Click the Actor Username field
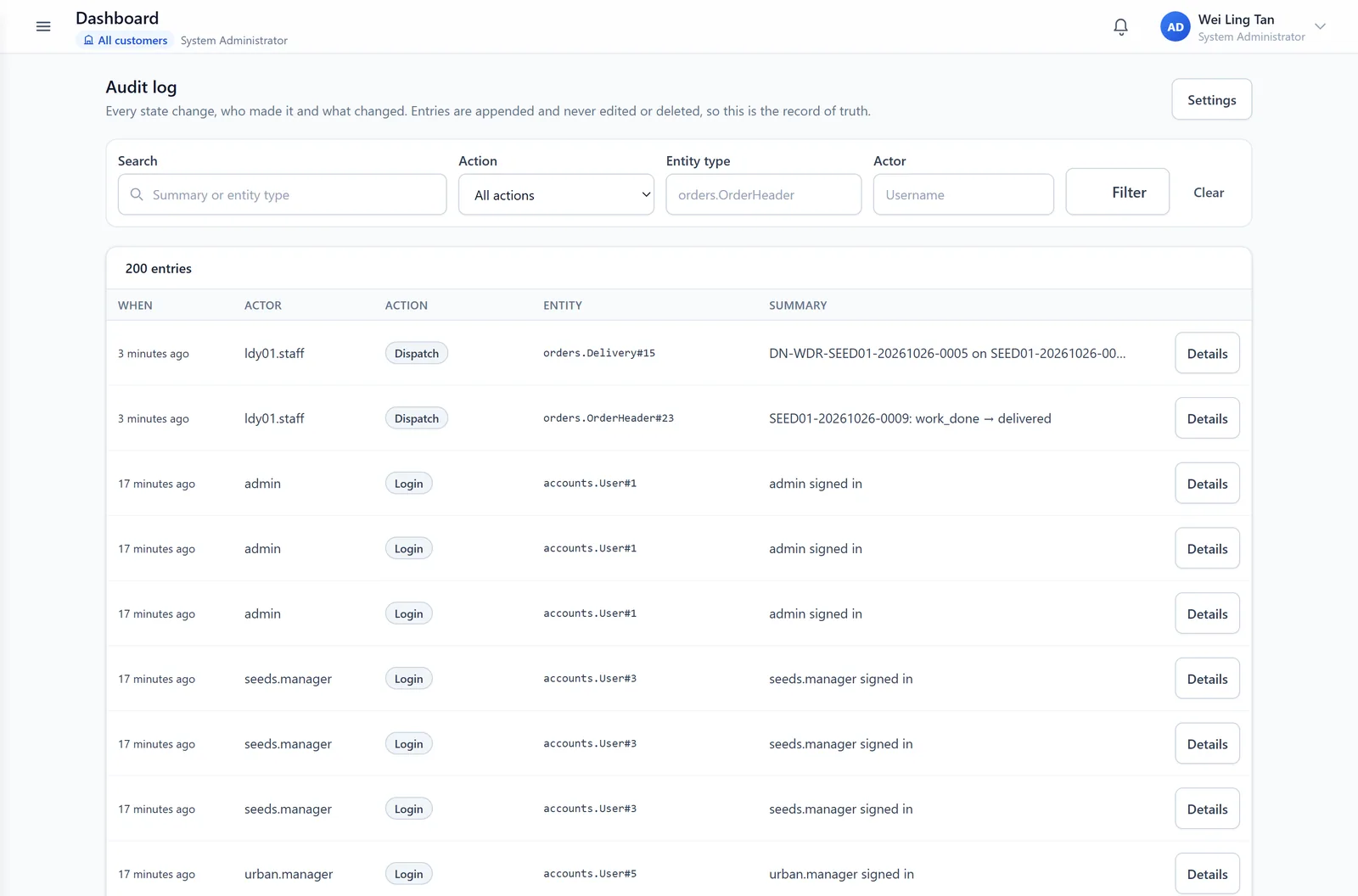Screen dimensions: 1358x896 pos(963,194)
